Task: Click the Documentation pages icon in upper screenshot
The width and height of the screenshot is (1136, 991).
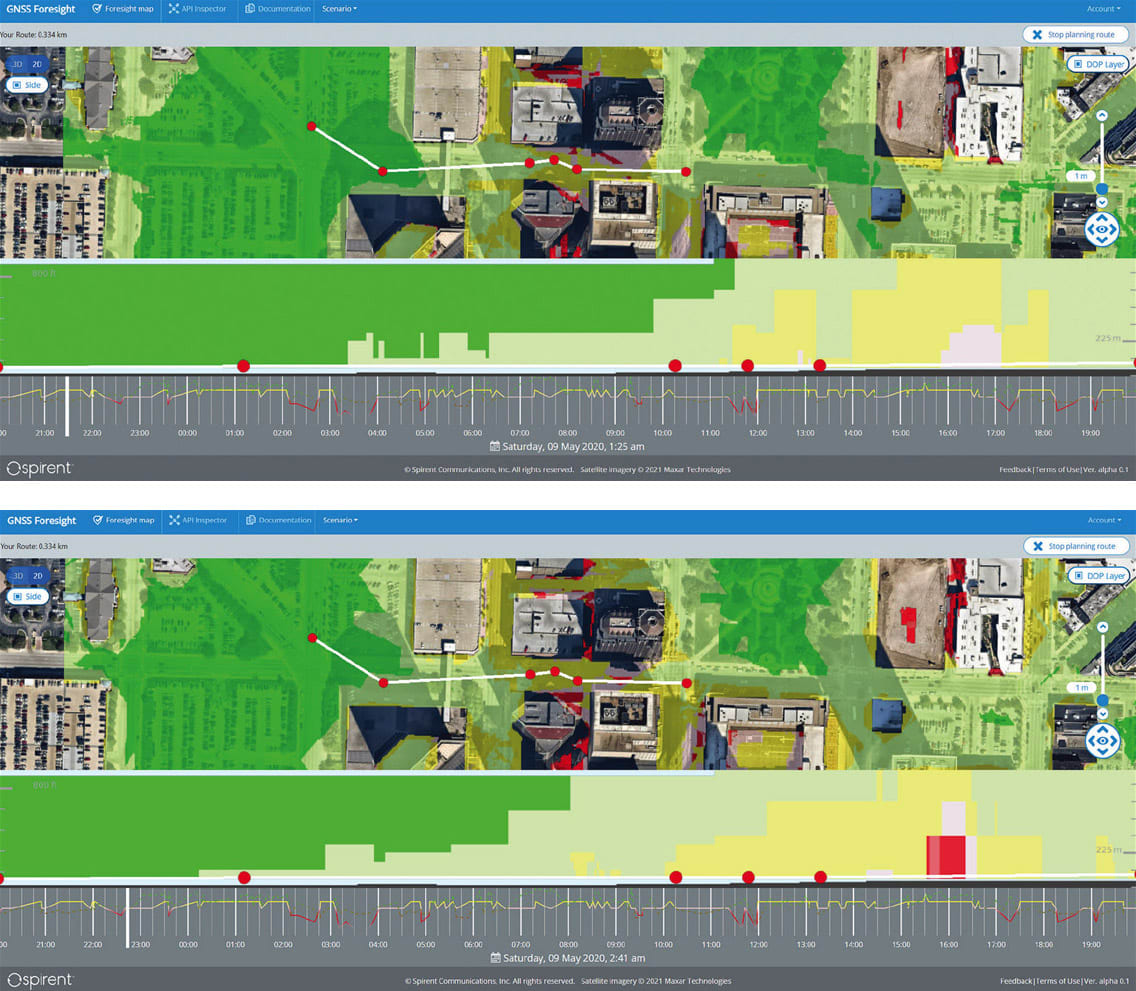Action: (x=250, y=9)
